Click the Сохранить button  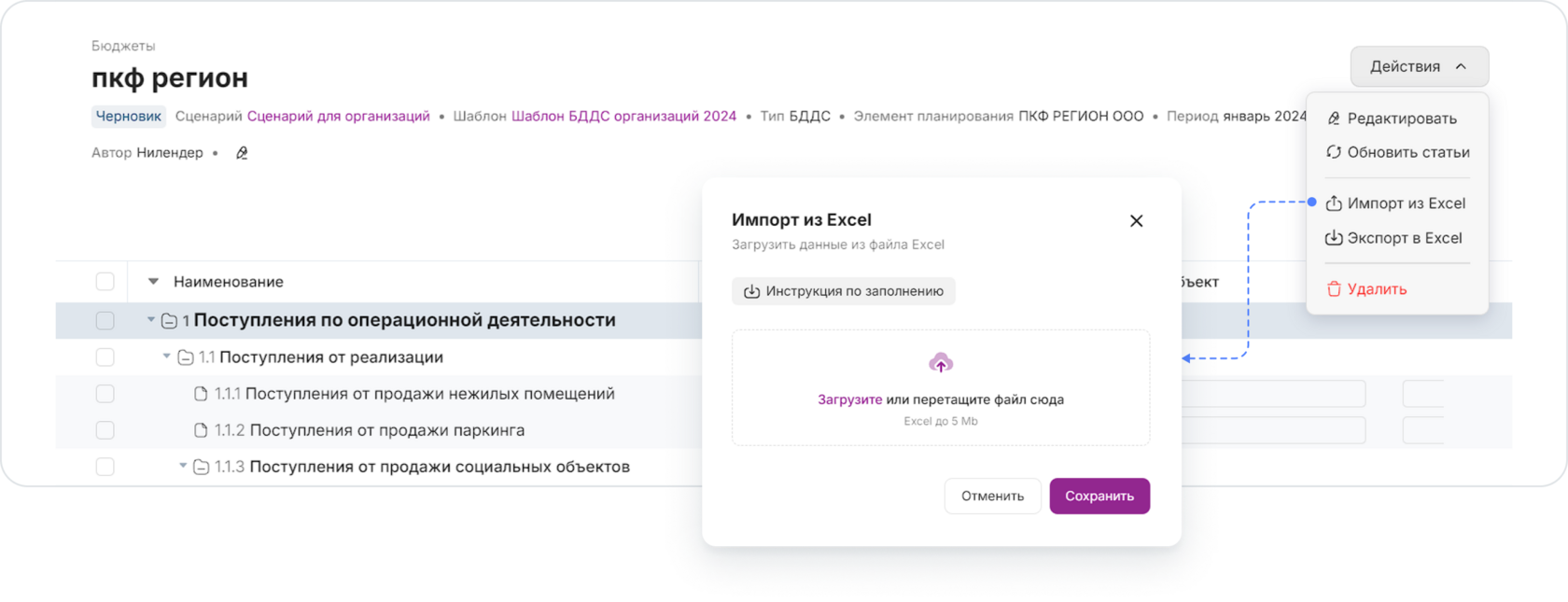click(x=1099, y=496)
